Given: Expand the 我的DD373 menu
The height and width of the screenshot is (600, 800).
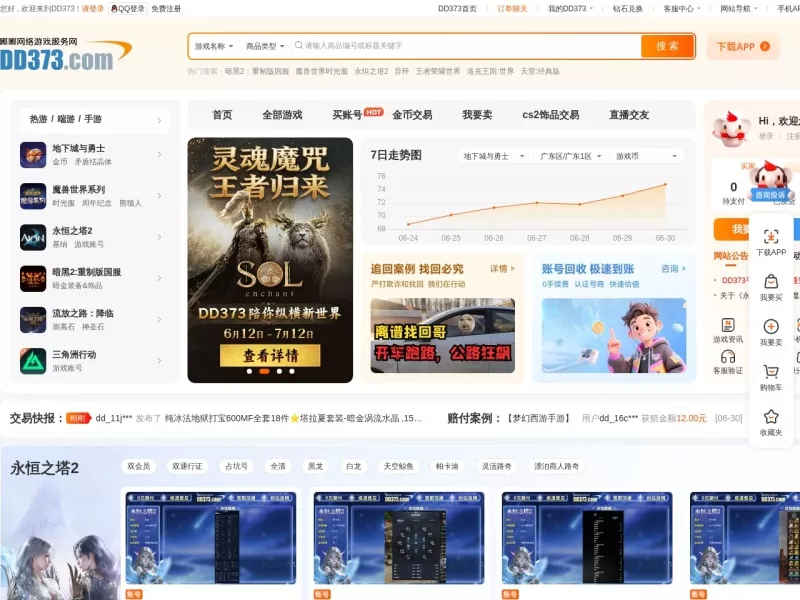Looking at the screenshot, I should 570,9.
